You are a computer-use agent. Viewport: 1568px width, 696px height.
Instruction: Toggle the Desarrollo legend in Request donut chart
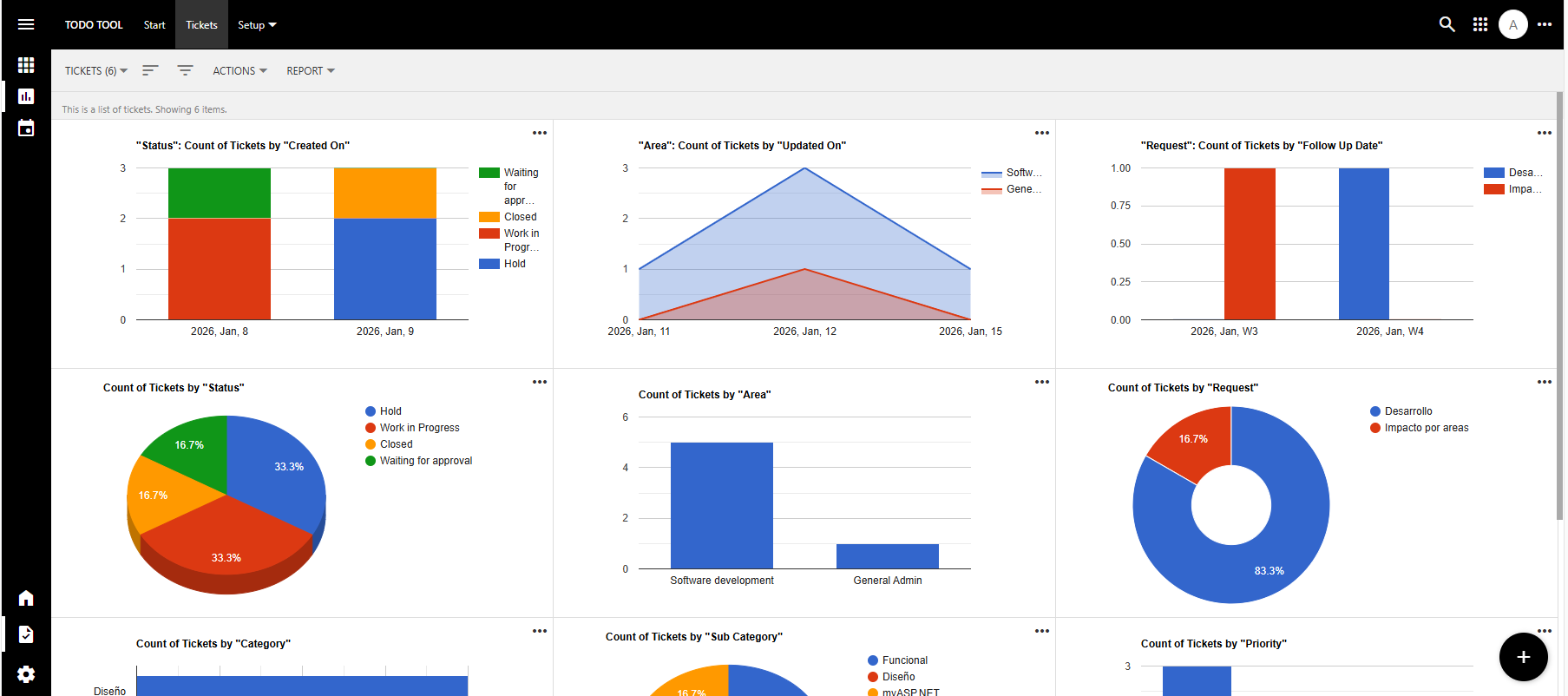pyautogui.click(x=1407, y=411)
